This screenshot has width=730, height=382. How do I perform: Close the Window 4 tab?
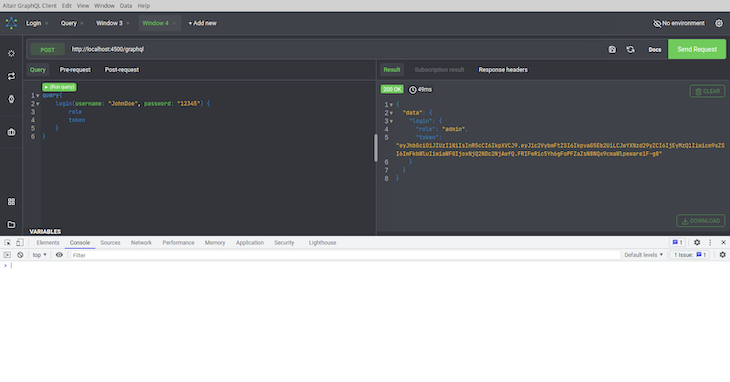point(174,23)
